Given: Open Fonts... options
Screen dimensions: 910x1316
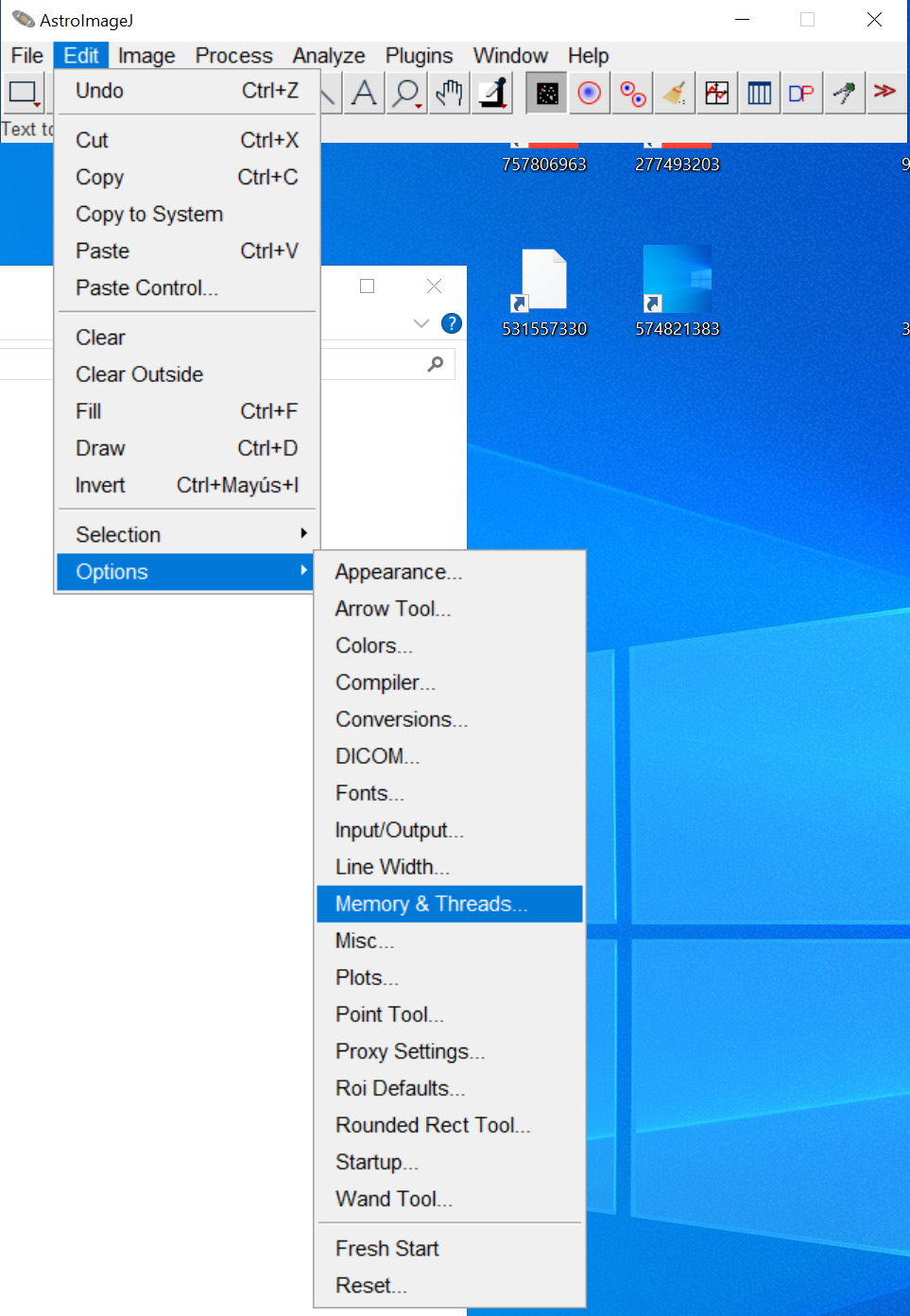Looking at the screenshot, I should 450,793.
